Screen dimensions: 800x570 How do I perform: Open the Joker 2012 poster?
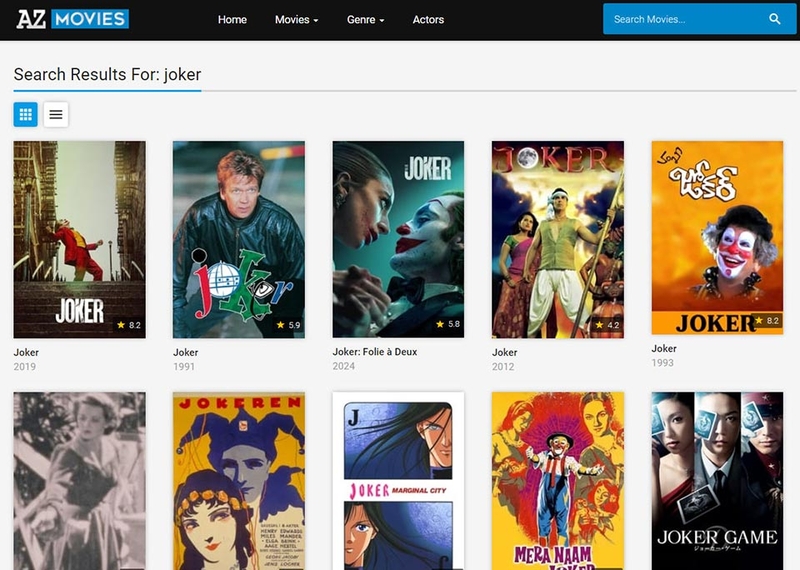[558, 239]
